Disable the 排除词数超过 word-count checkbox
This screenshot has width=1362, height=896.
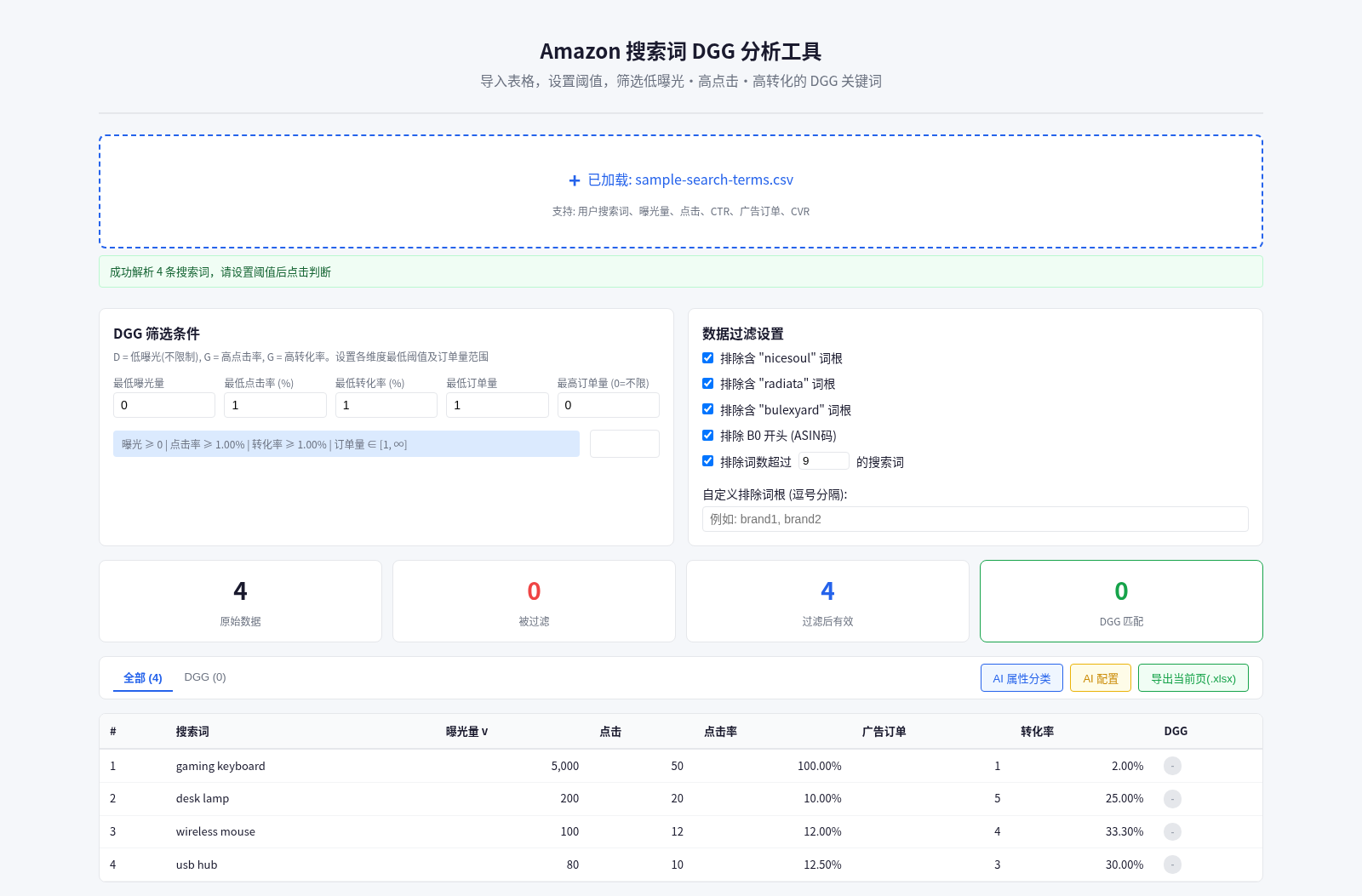[707, 461]
